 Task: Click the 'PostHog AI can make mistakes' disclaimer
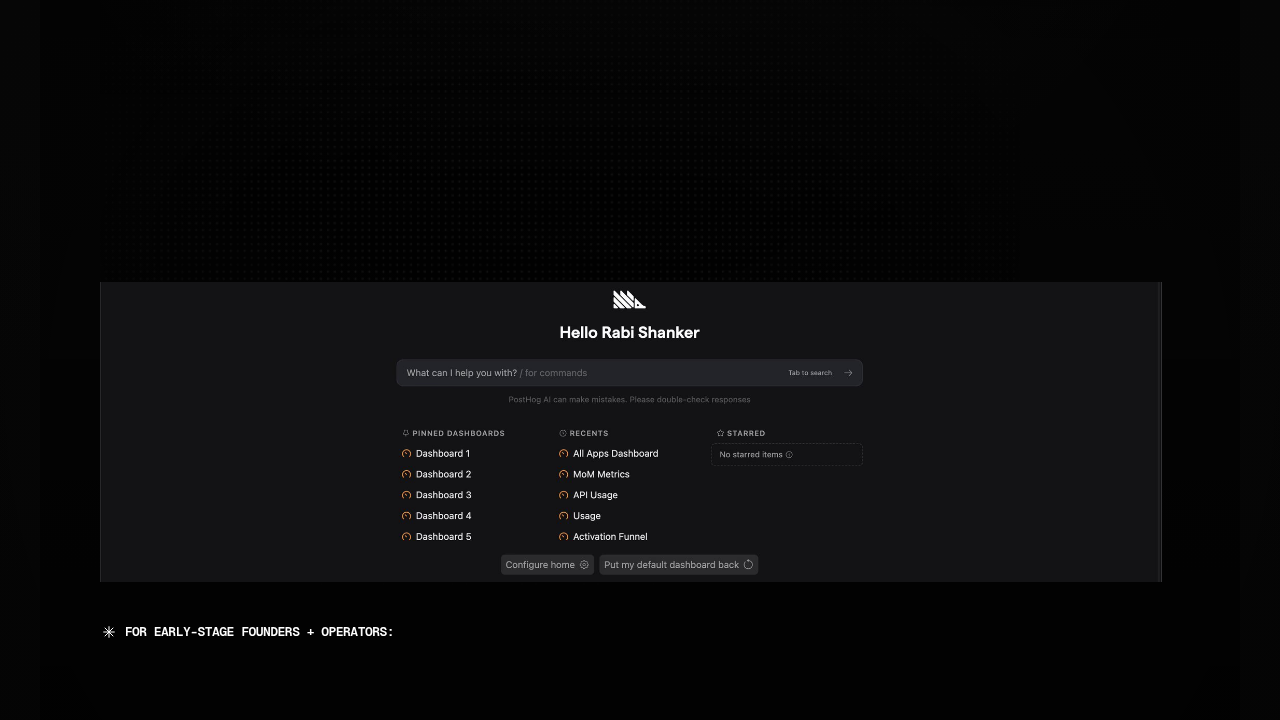pyautogui.click(x=629, y=400)
